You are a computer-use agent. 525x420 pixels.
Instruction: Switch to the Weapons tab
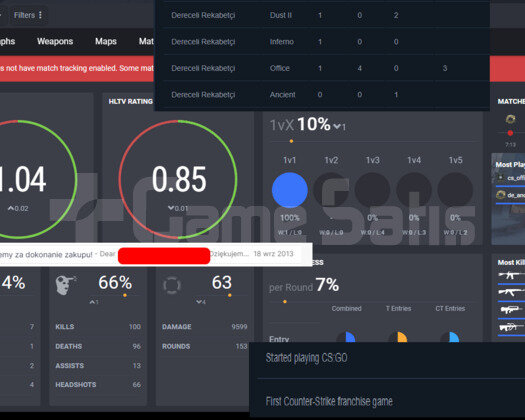click(x=55, y=41)
